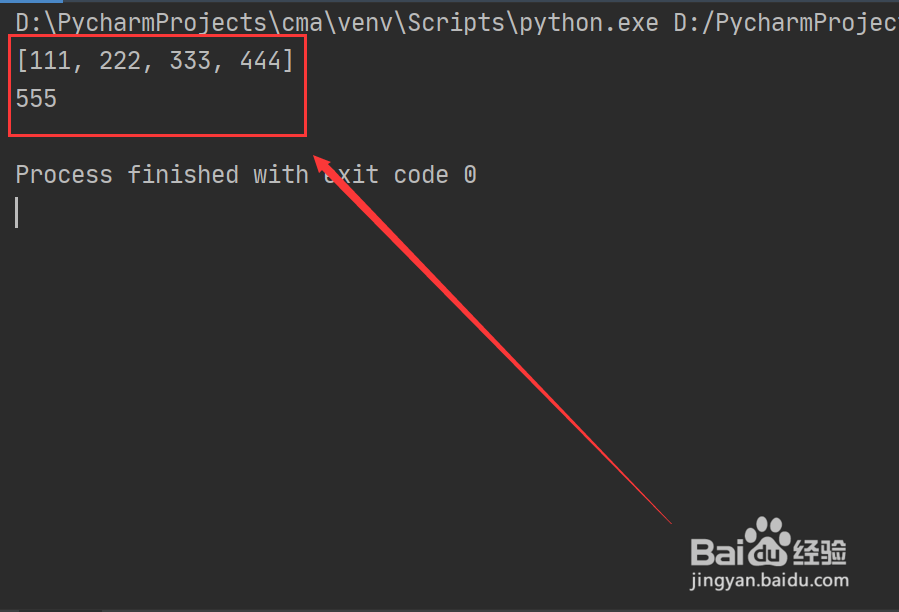Click the word 'finished' in the exit message
Viewport: 899px width, 612px height.
[x=183, y=175]
